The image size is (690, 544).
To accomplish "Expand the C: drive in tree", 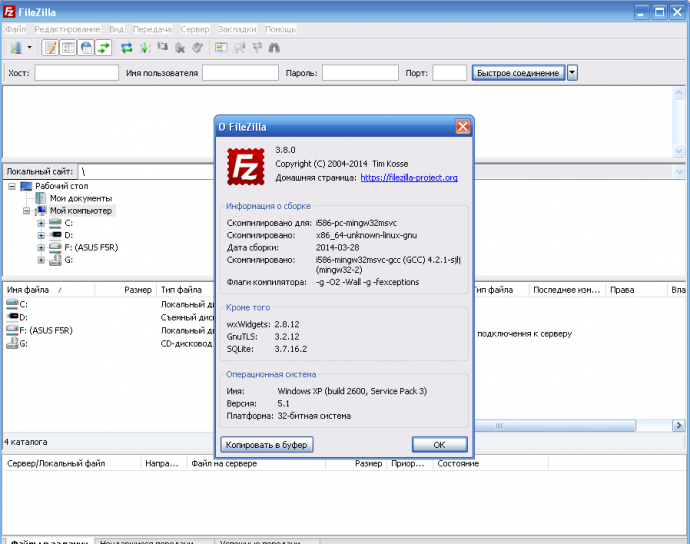I will (41, 223).
